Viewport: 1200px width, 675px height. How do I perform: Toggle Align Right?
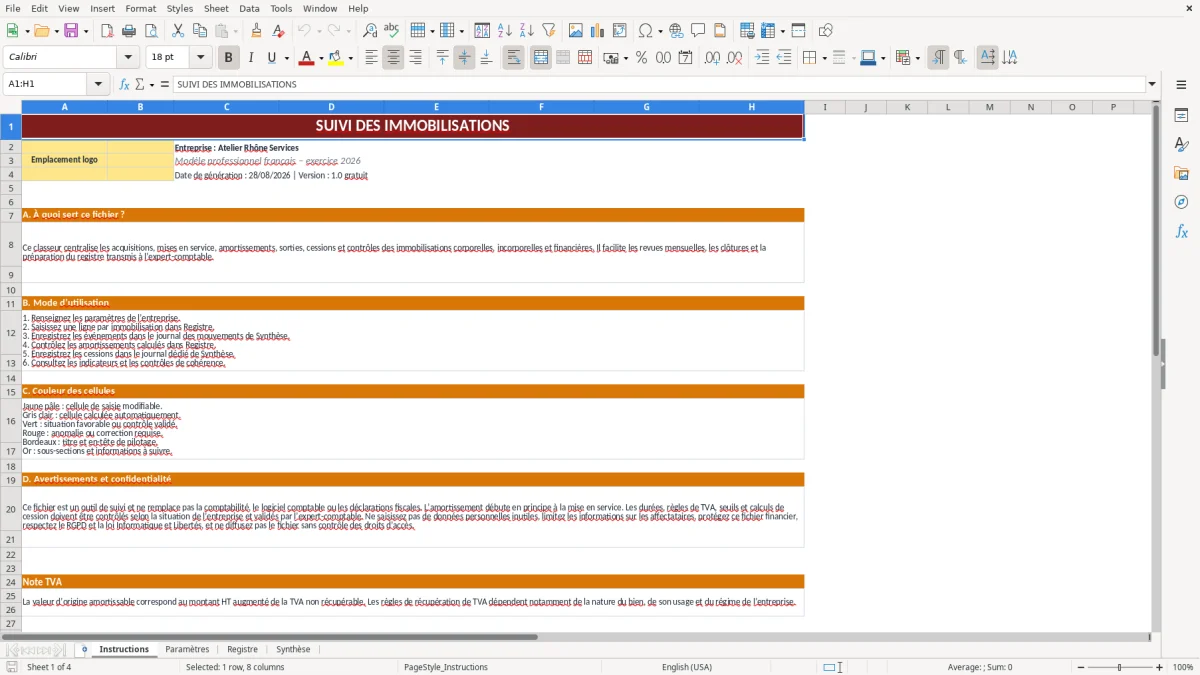click(x=416, y=58)
